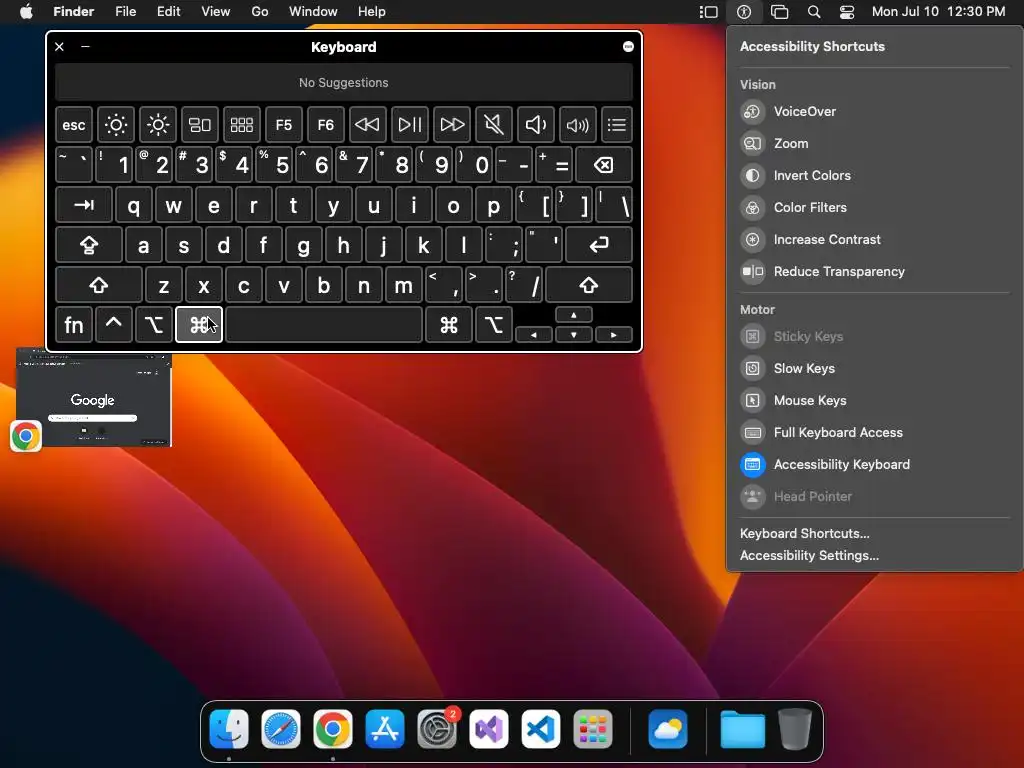1024x768 pixels.
Task: Open the Apple menu
Action: pyautogui.click(x=26, y=11)
